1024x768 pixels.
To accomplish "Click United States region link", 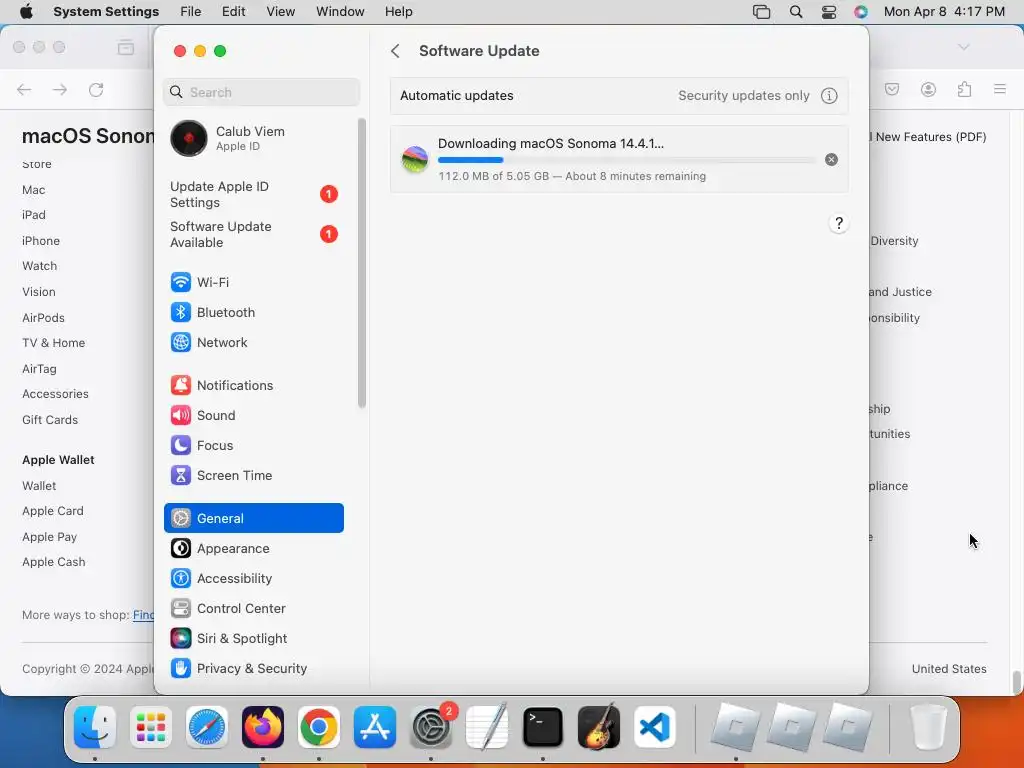I will coord(949,669).
